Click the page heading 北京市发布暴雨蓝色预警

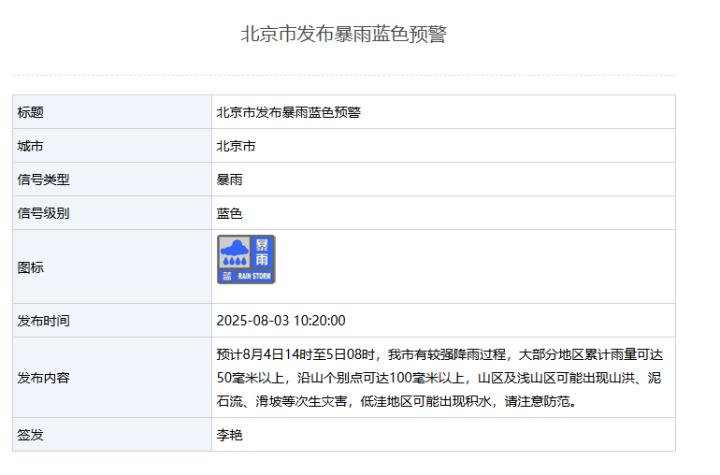coord(343,34)
